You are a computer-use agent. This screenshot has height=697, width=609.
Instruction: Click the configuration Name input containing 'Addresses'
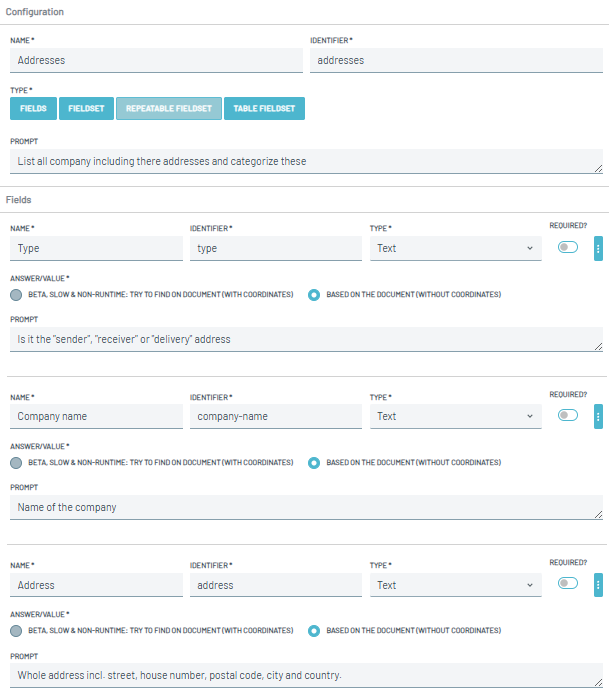click(156, 60)
